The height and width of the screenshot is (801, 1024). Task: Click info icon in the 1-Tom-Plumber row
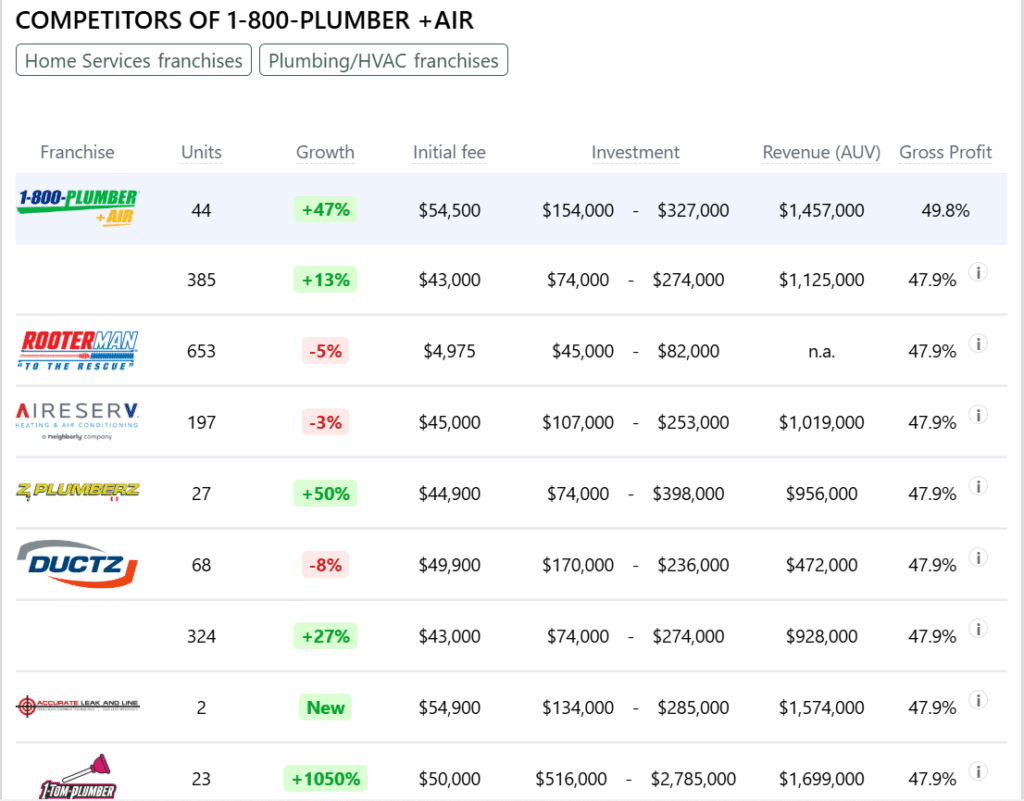pyautogui.click(x=978, y=771)
